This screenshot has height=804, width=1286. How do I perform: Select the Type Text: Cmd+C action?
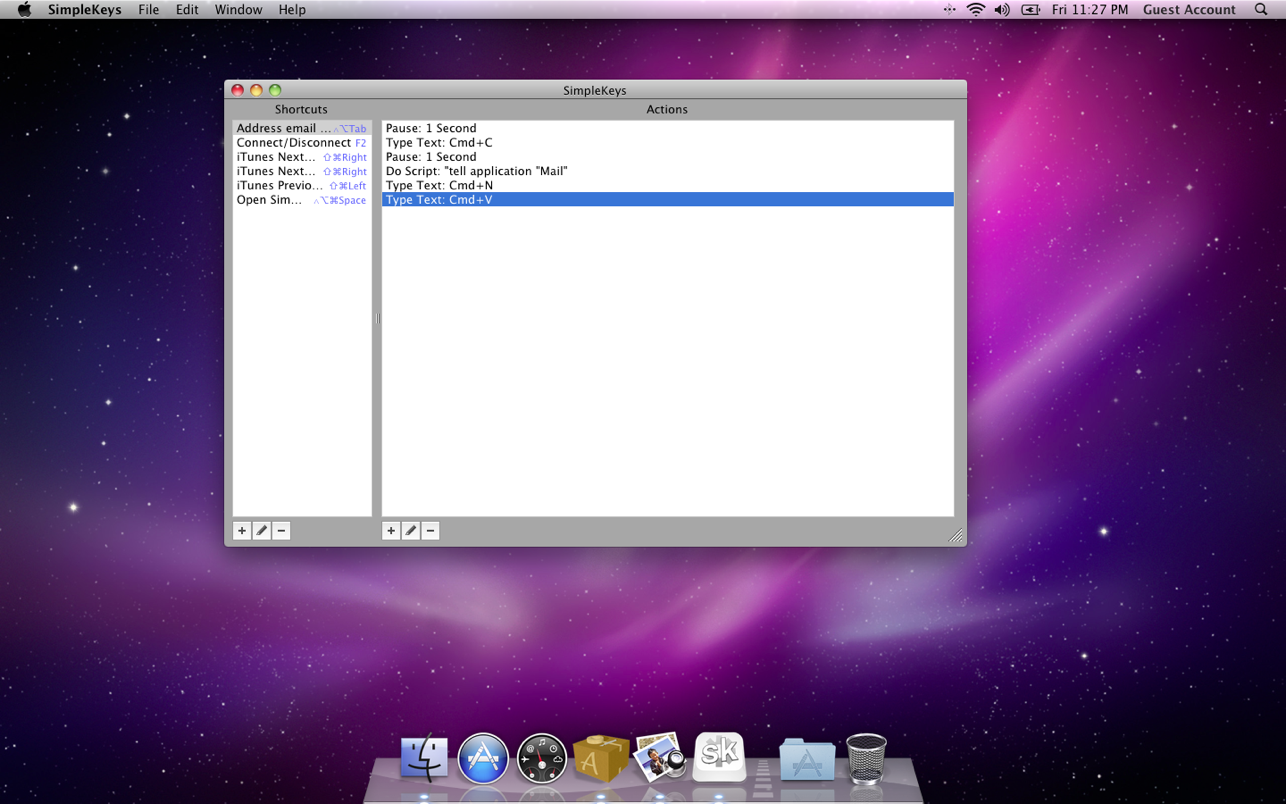[439, 143]
